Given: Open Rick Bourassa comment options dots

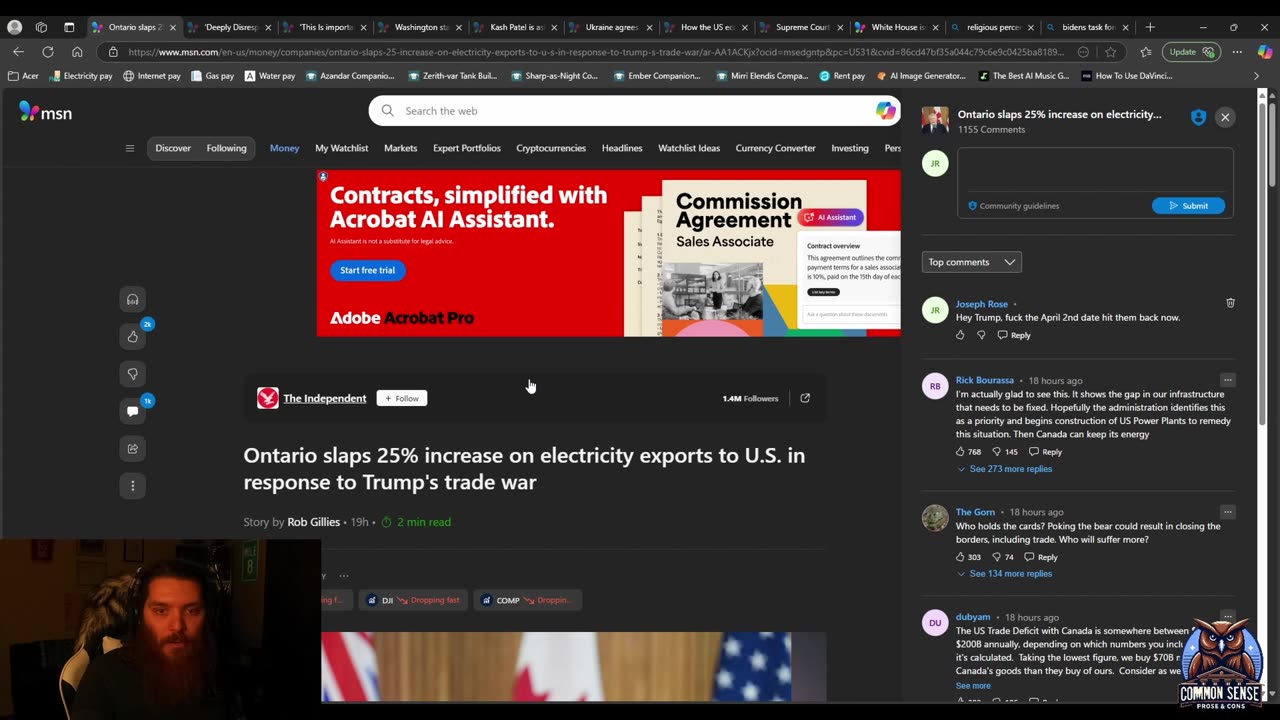Looking at the screenshot, I should pyautogui.click(x=1227, y=380).
